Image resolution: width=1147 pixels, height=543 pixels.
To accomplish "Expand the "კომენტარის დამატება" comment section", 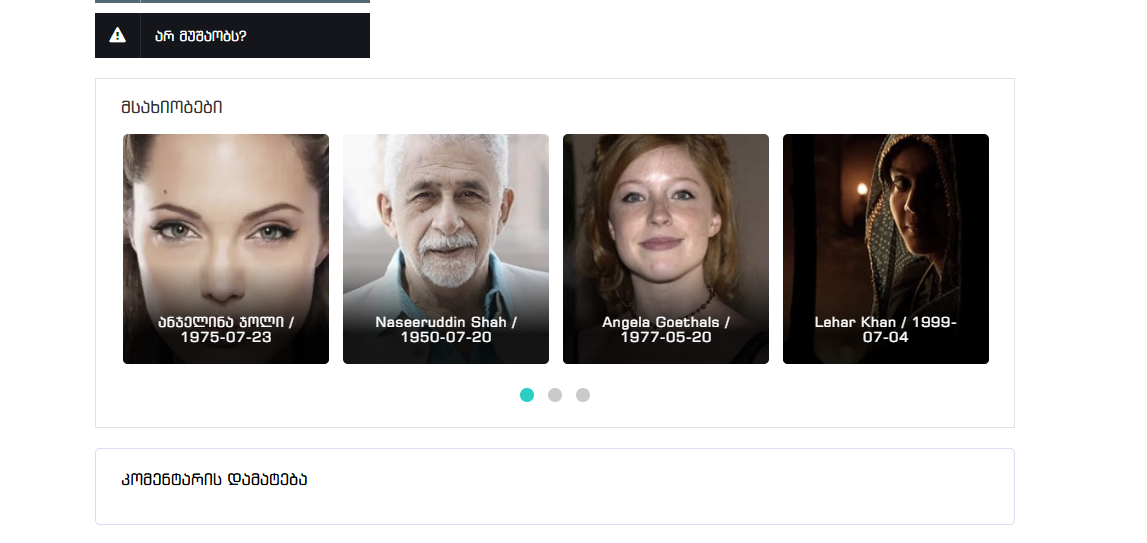I will tap(214, 480).
